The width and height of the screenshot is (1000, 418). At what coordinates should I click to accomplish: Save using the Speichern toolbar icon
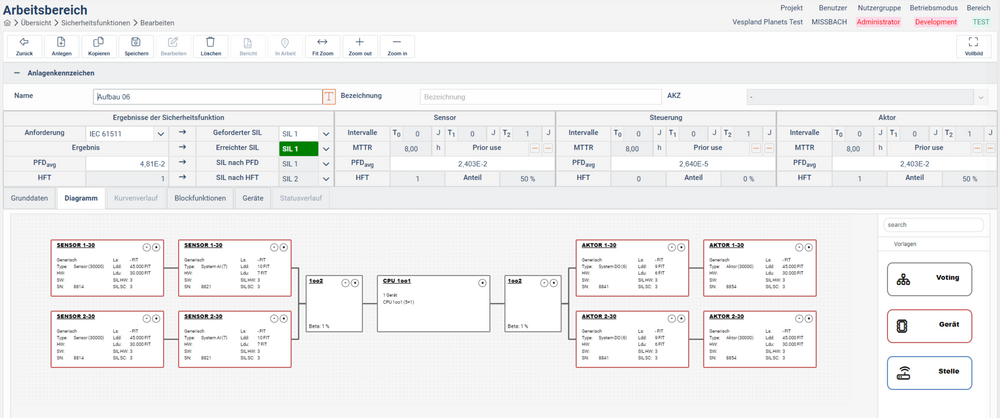pyautogui.click(x=136, y=46)
